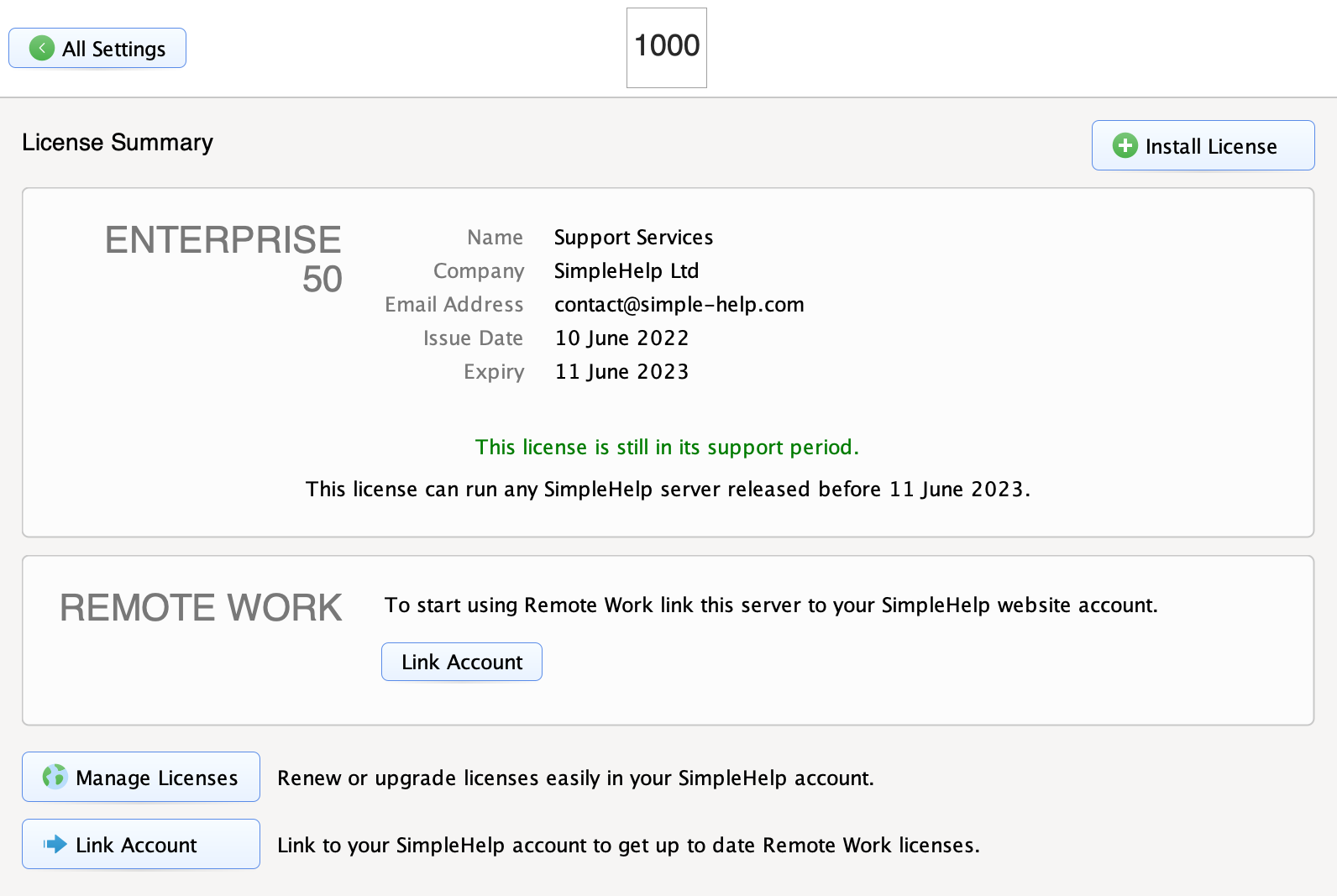Go back to All Settings
The height and width of the screenshot is (896, 1337).
point(97,48)
